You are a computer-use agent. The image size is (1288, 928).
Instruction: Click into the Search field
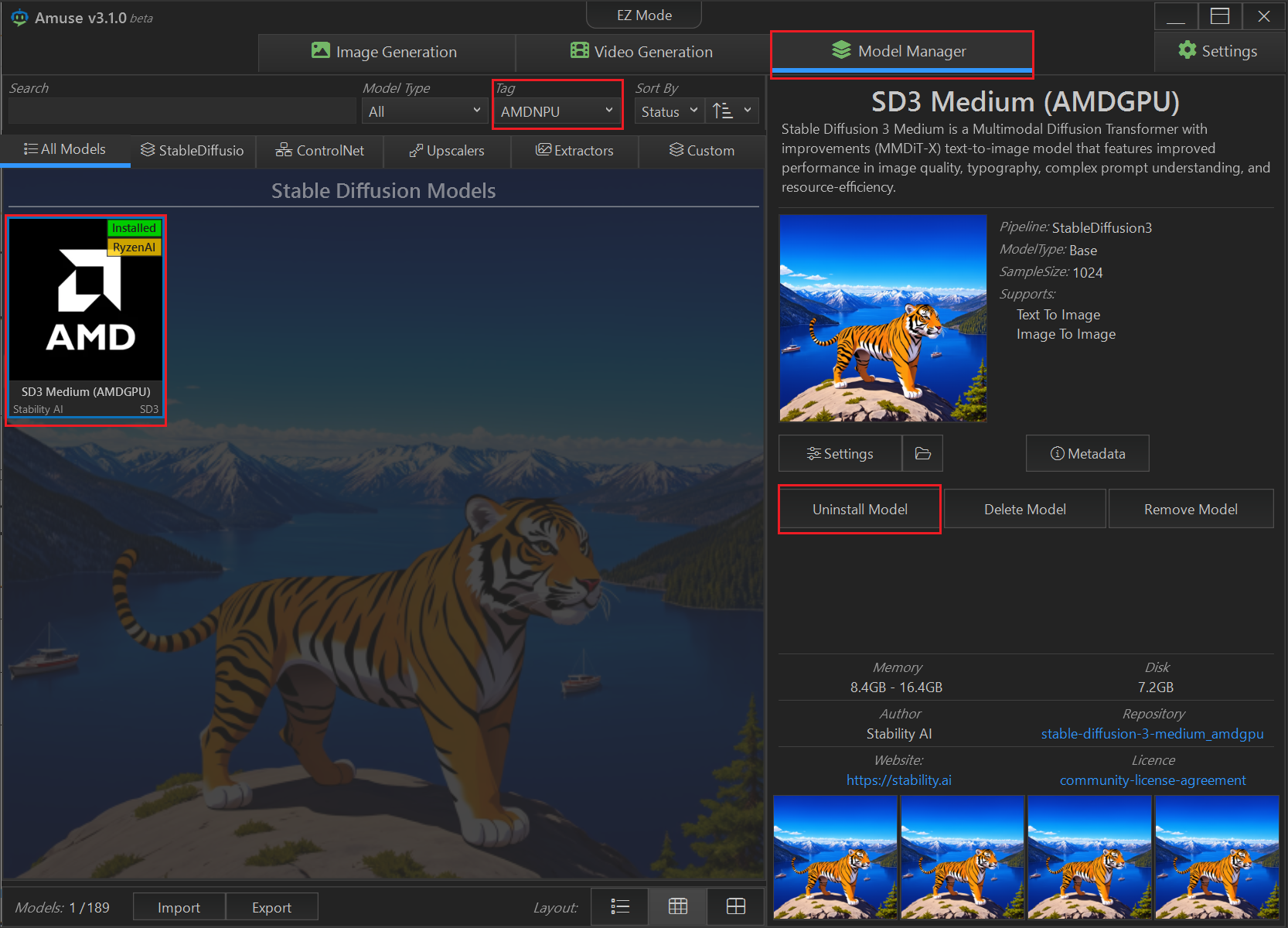[x=182, y=111]
